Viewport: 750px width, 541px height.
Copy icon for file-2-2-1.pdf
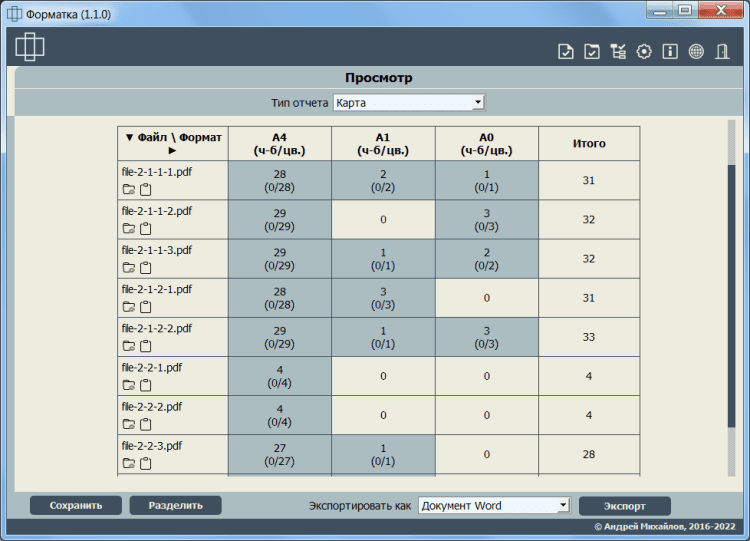click(145, 385)
